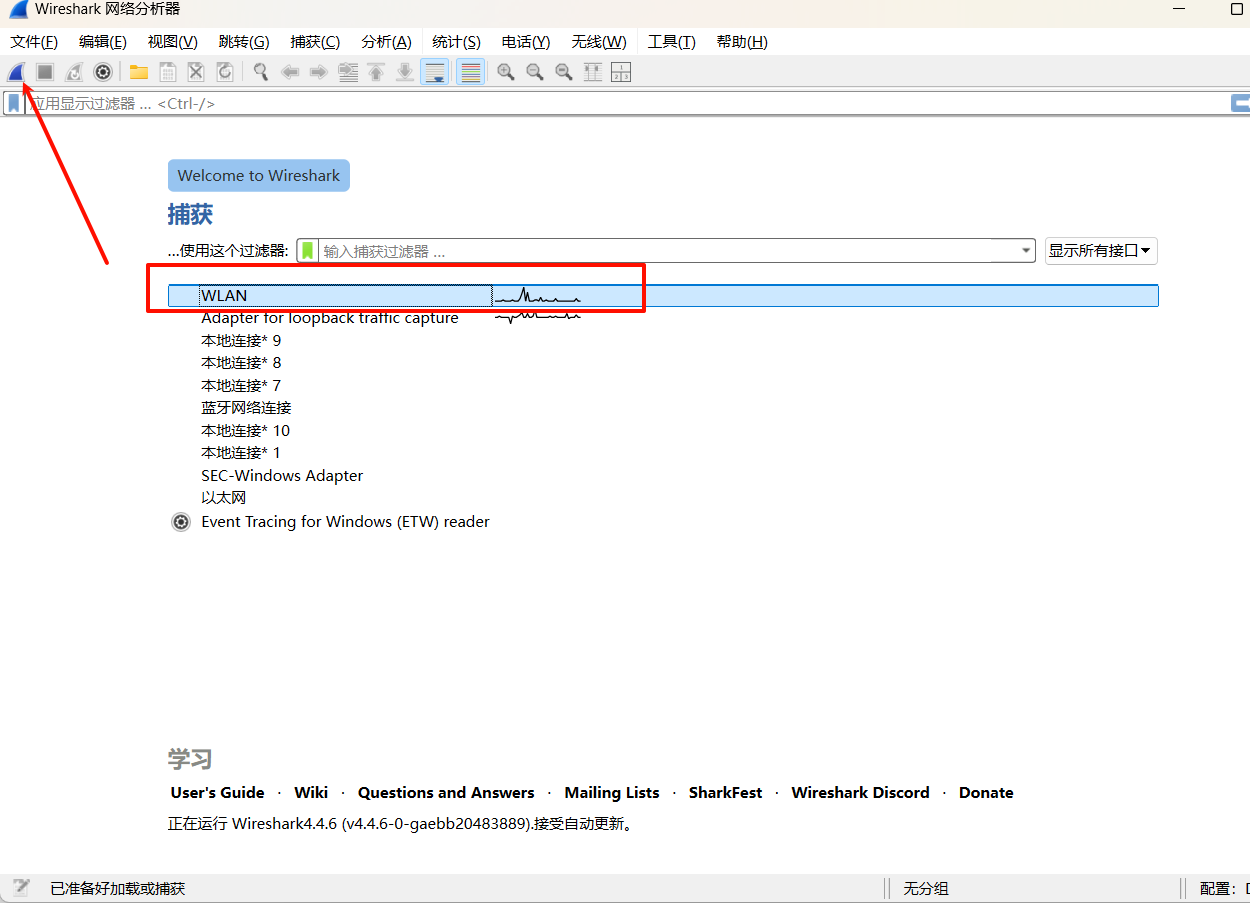Click the display filter bookmark icon
The image size is (1250, 903).
tap(13, 103)
